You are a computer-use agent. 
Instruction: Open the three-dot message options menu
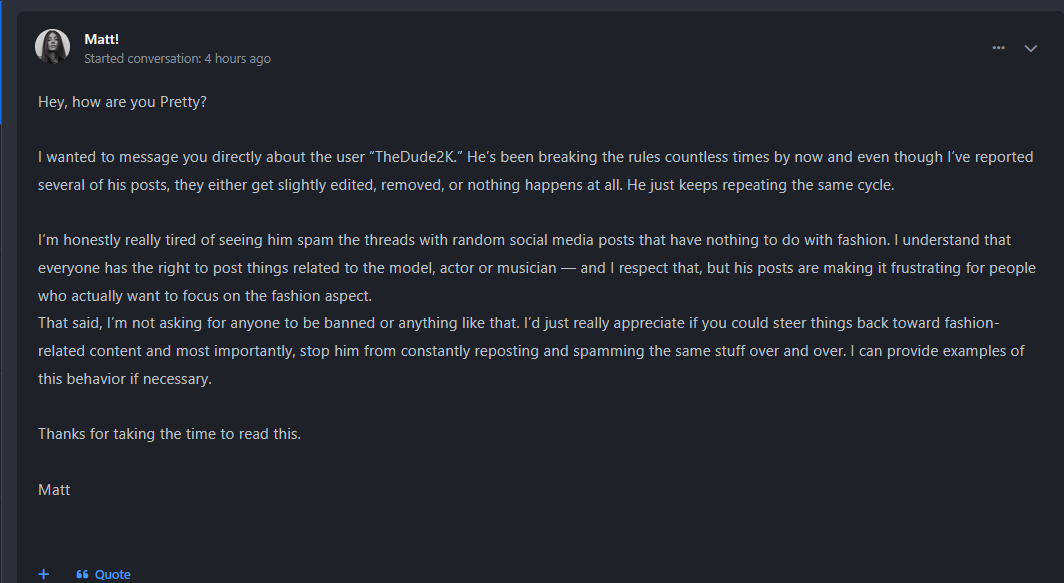click(998, 48)
